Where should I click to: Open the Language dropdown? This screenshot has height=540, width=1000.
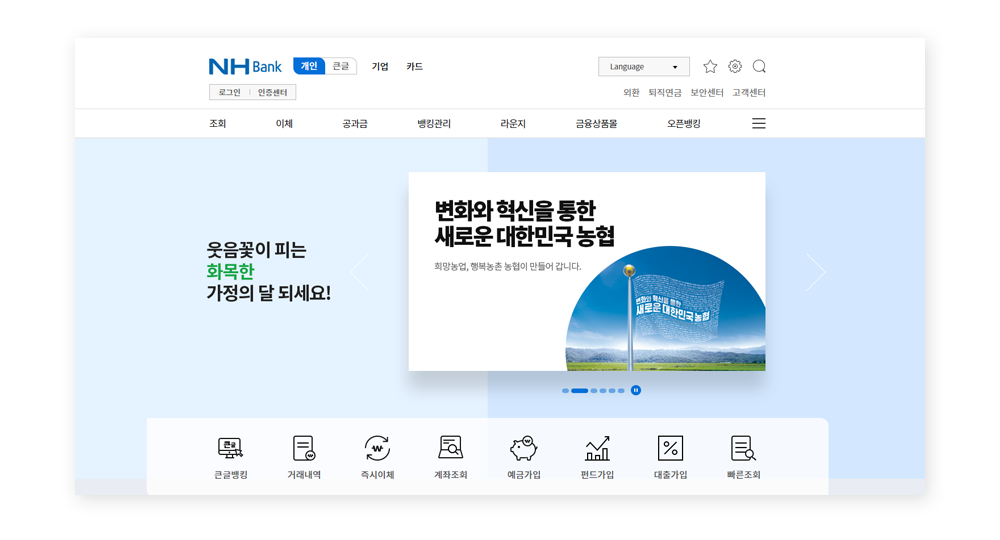(x=643, y=66)
